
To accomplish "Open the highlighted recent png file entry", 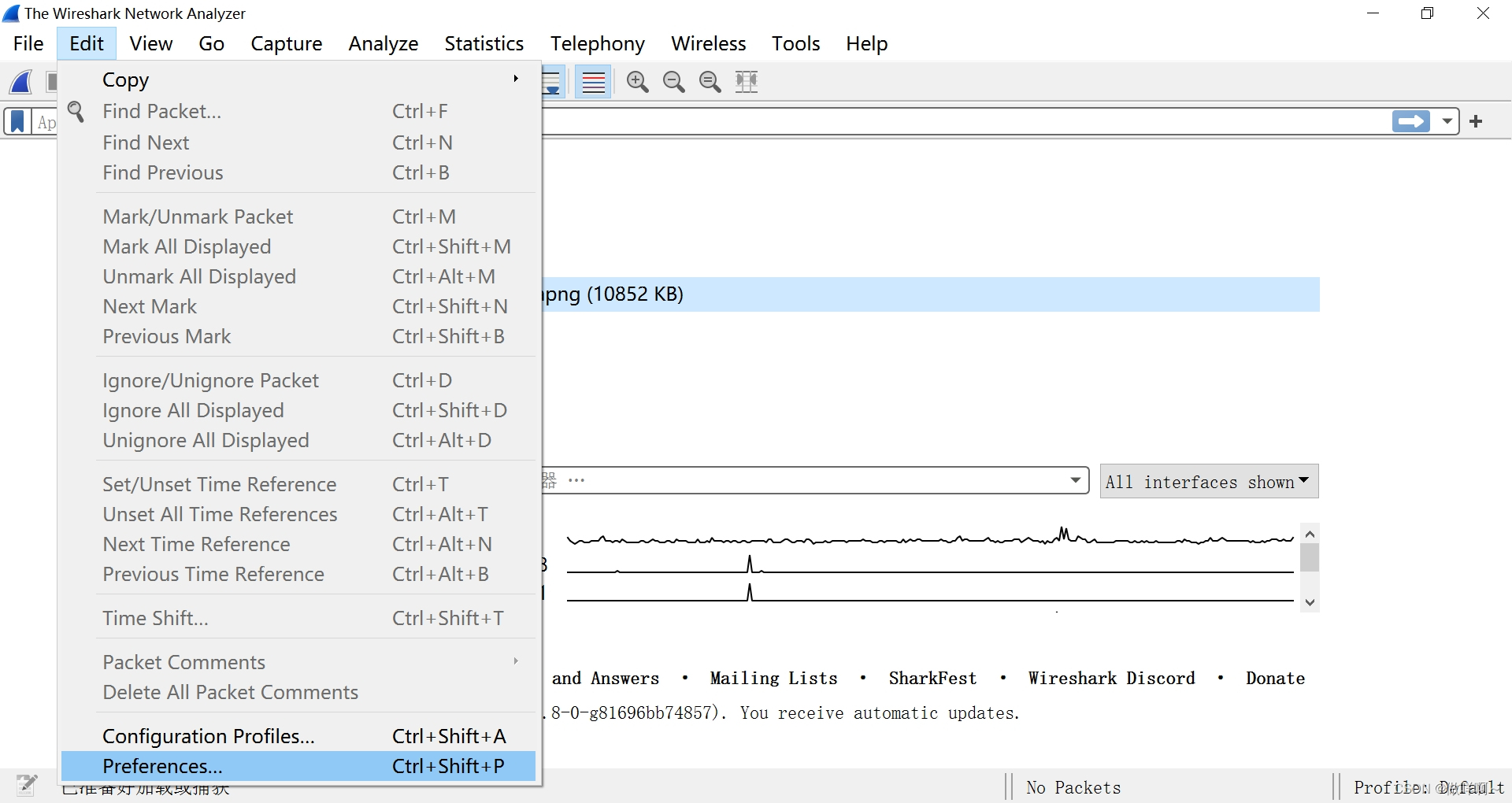I will [x=931, y=294].
